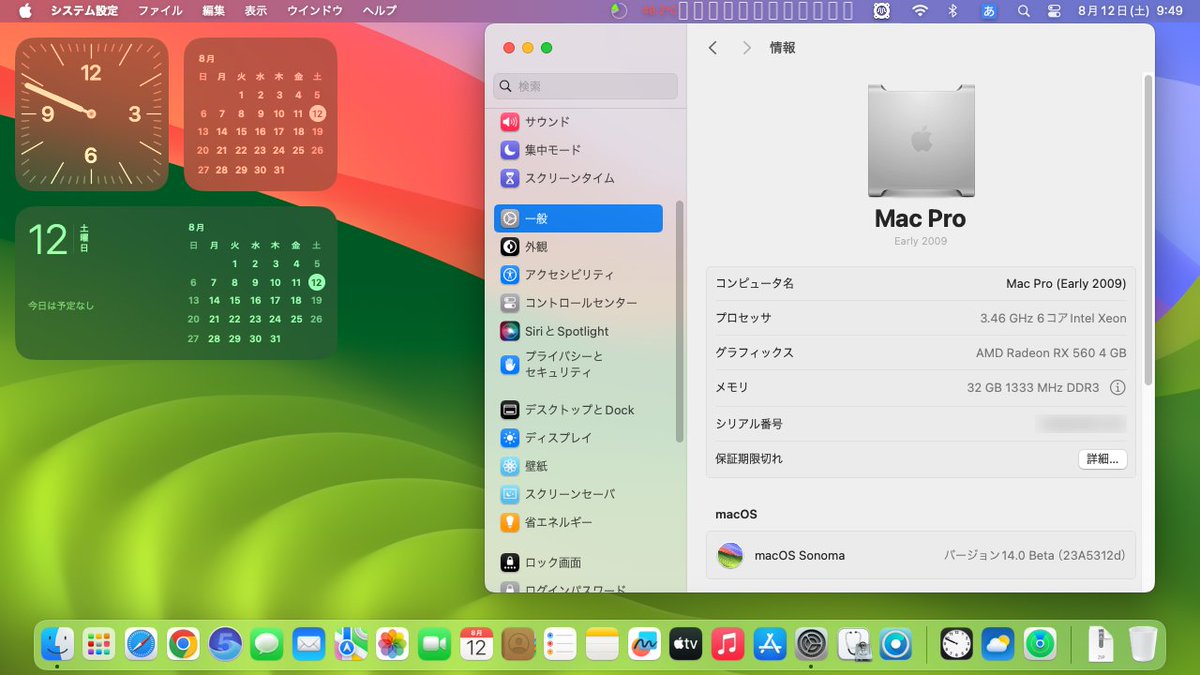1200x675 pixels.
Task: Open アクセシビリティ settings
Action: (x=578, y=274)
